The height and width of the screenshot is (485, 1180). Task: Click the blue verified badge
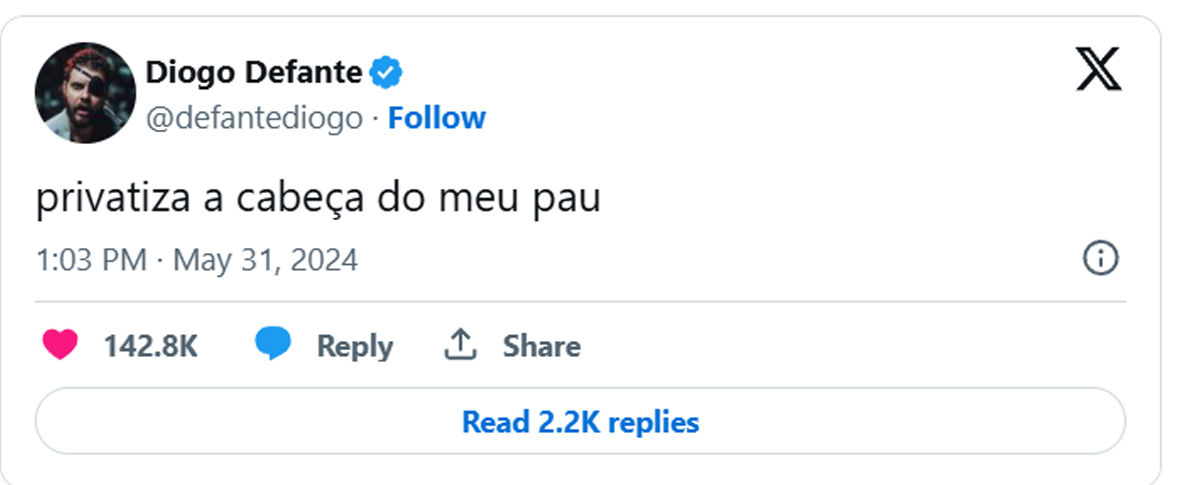coord(386,72)
